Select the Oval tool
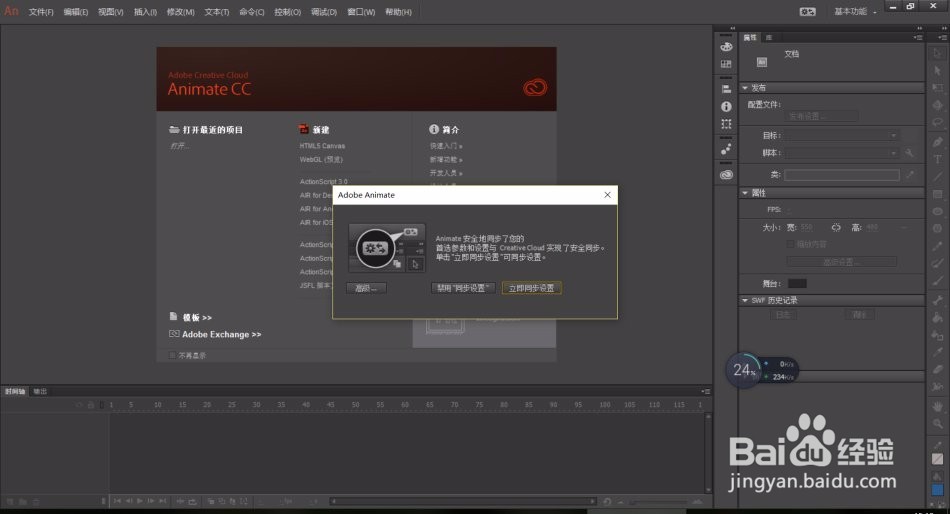This screenshot has height=514, width=950. tap(937, 211)
